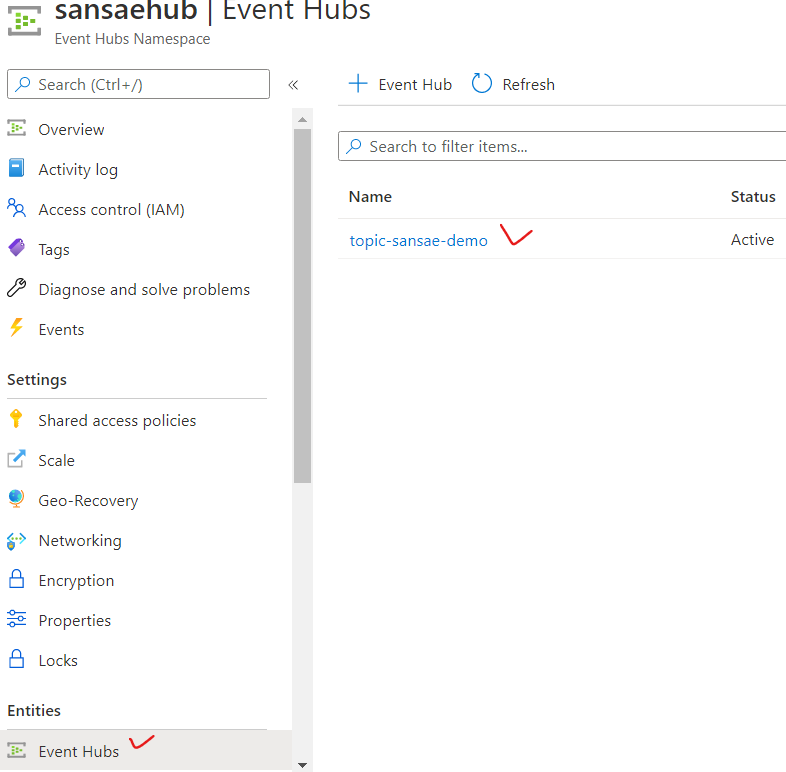Select Event Hubs under Entities
The image size is (786, 772).
click(x=78, y=751)
